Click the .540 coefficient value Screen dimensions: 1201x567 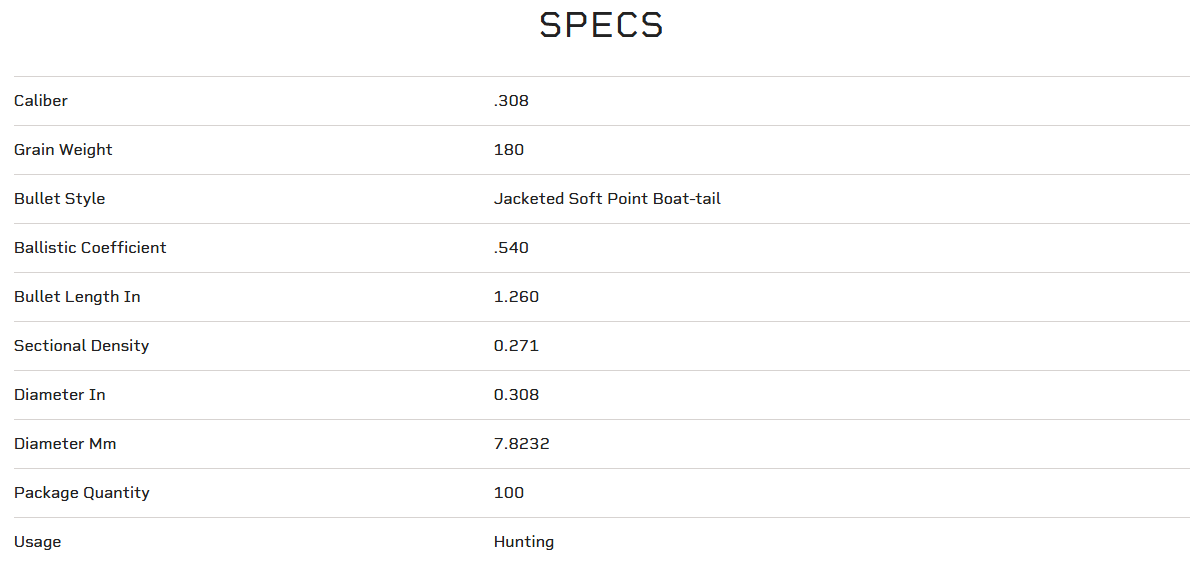(x=511, y=248)
